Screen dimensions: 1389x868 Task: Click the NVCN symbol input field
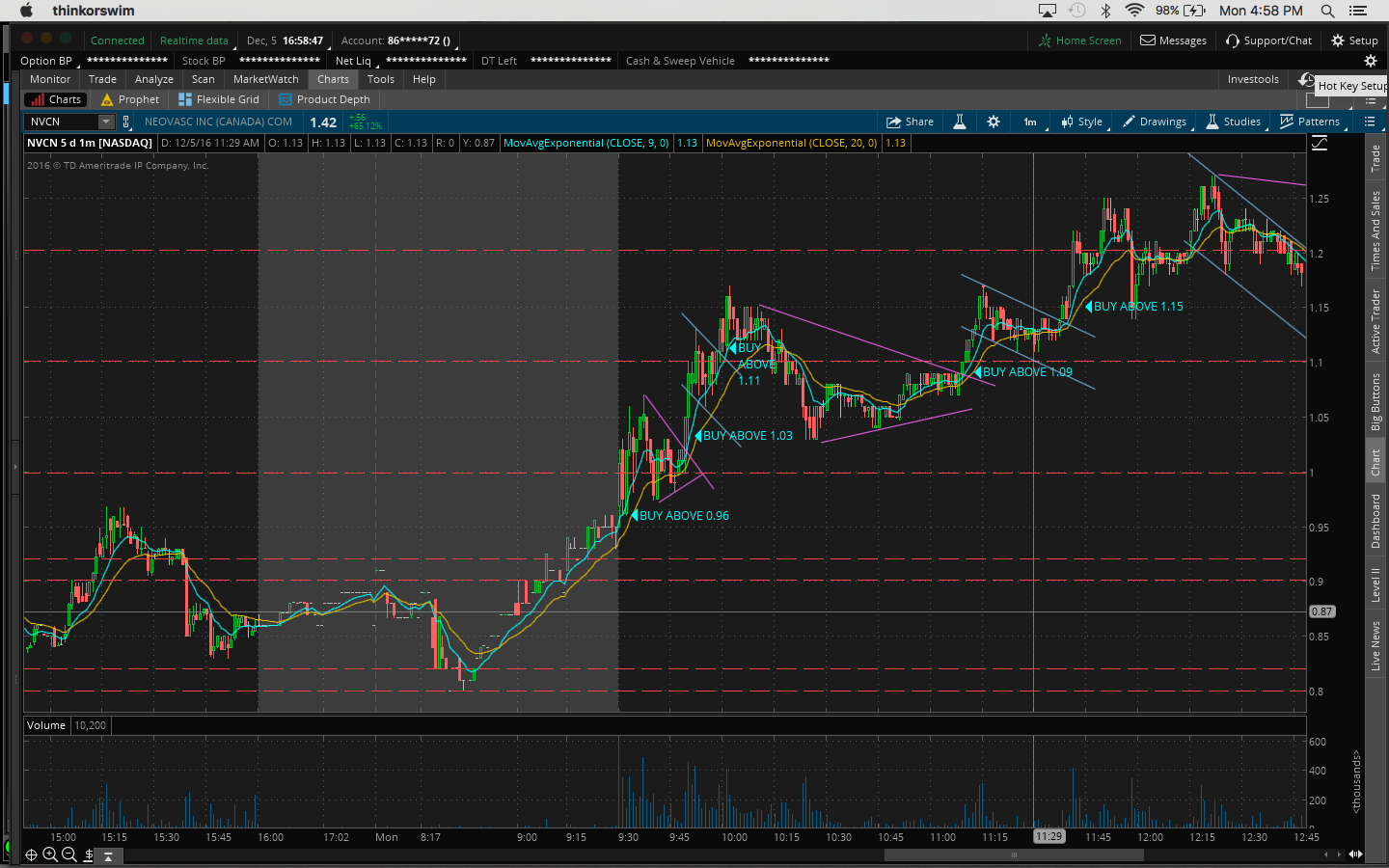pos(62,122)
